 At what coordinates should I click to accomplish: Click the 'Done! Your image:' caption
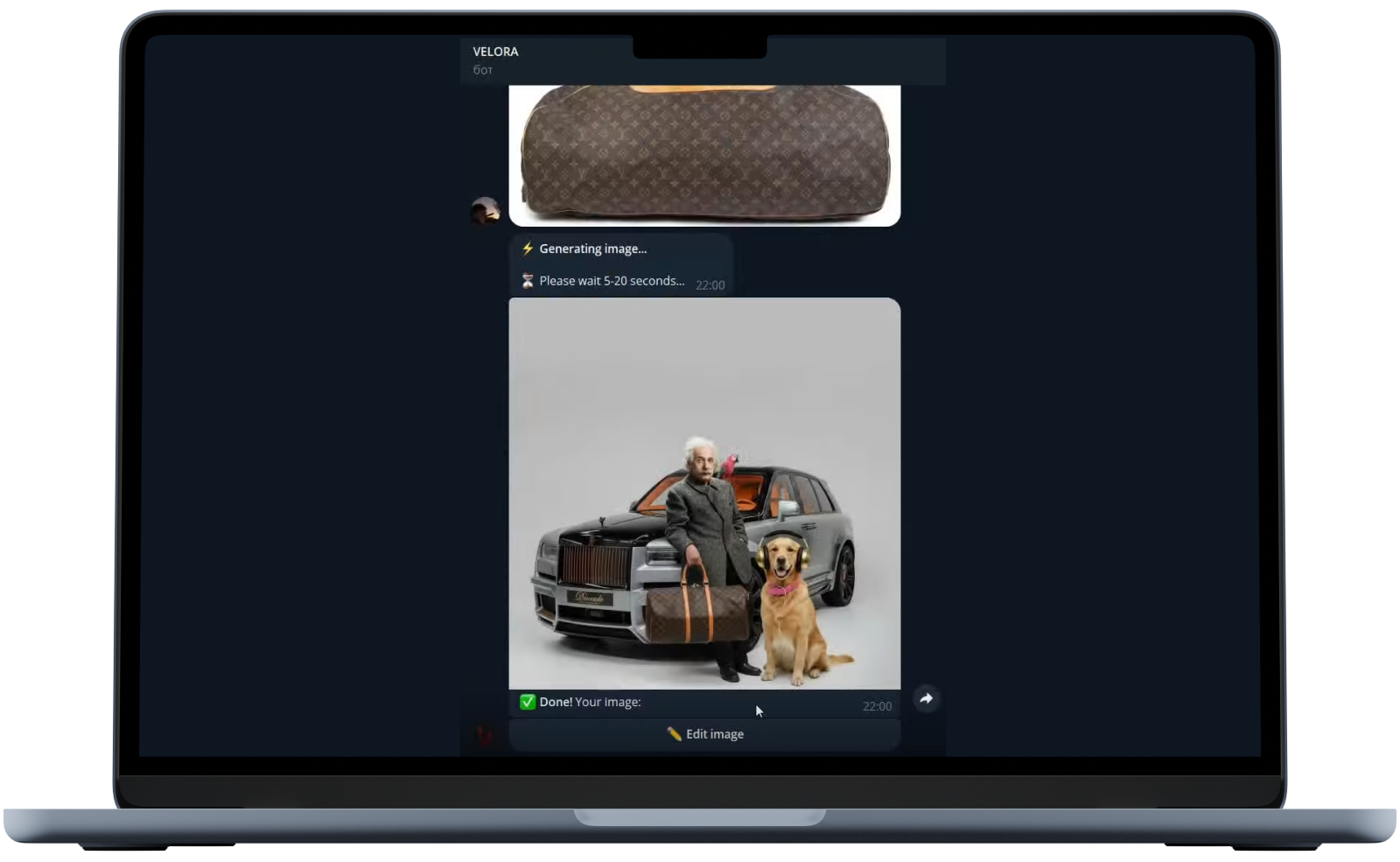590,702
